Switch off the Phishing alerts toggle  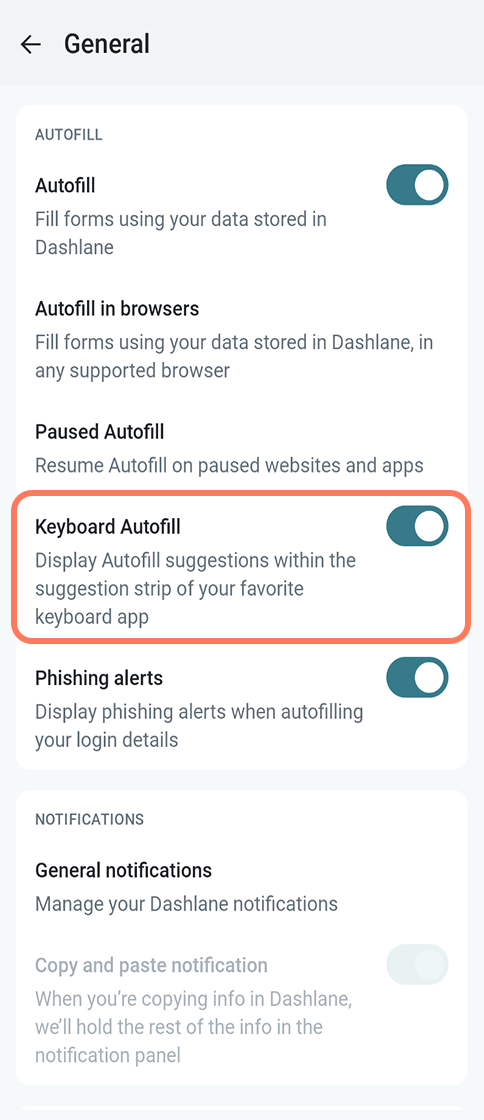(417, 677)
